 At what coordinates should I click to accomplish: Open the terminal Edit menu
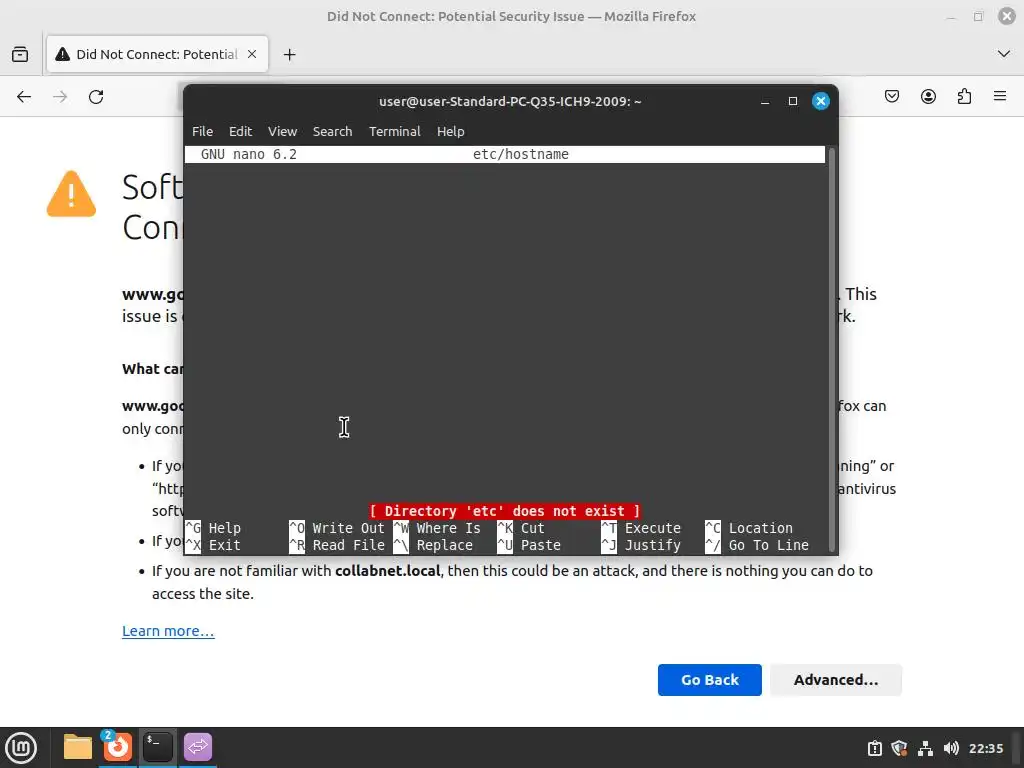(x=240, y=131)
